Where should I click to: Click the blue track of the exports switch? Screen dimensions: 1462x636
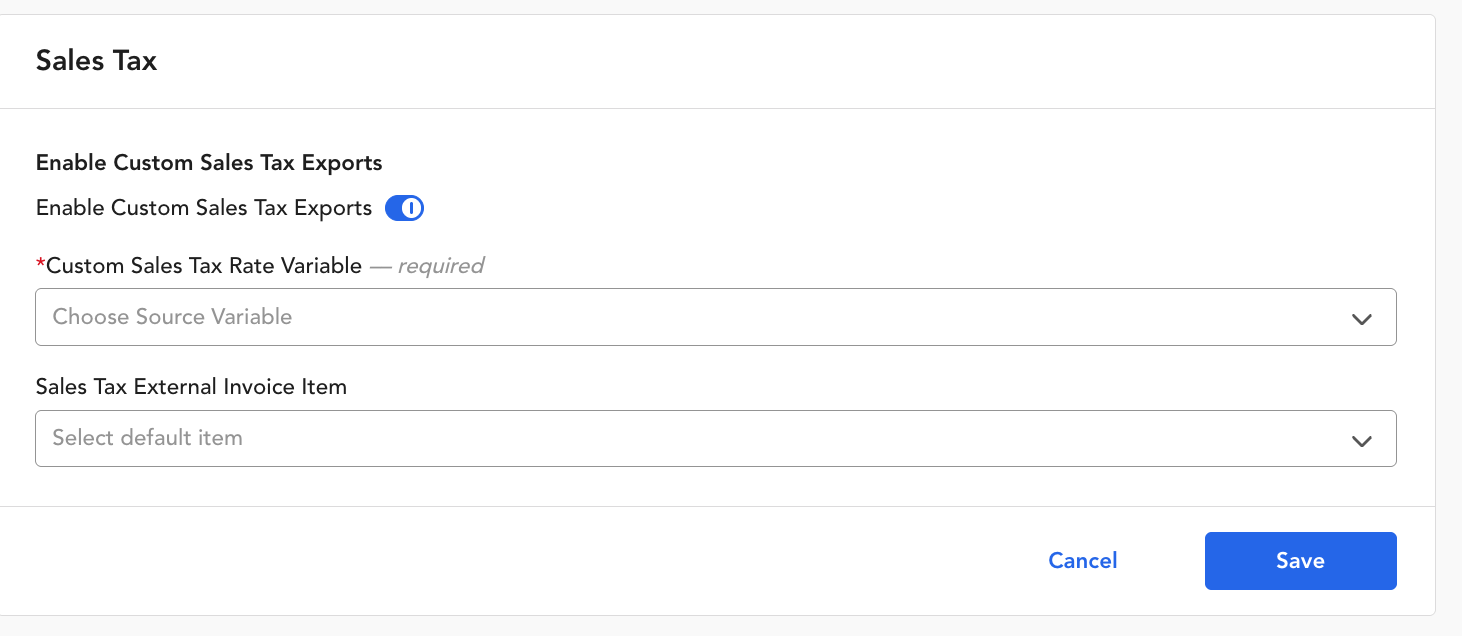tap(395, 208)
